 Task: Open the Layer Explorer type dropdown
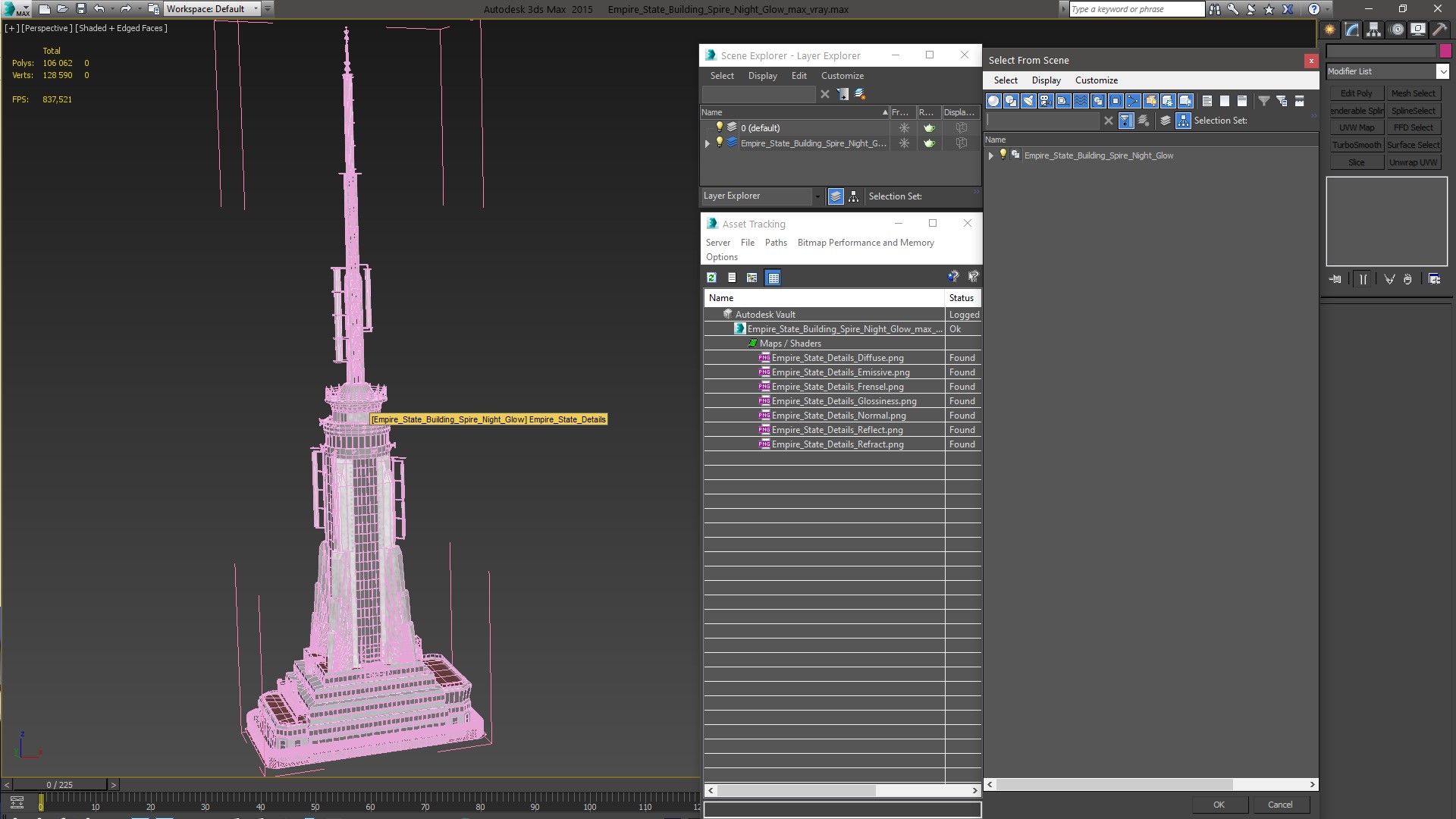tap(761, 196)
